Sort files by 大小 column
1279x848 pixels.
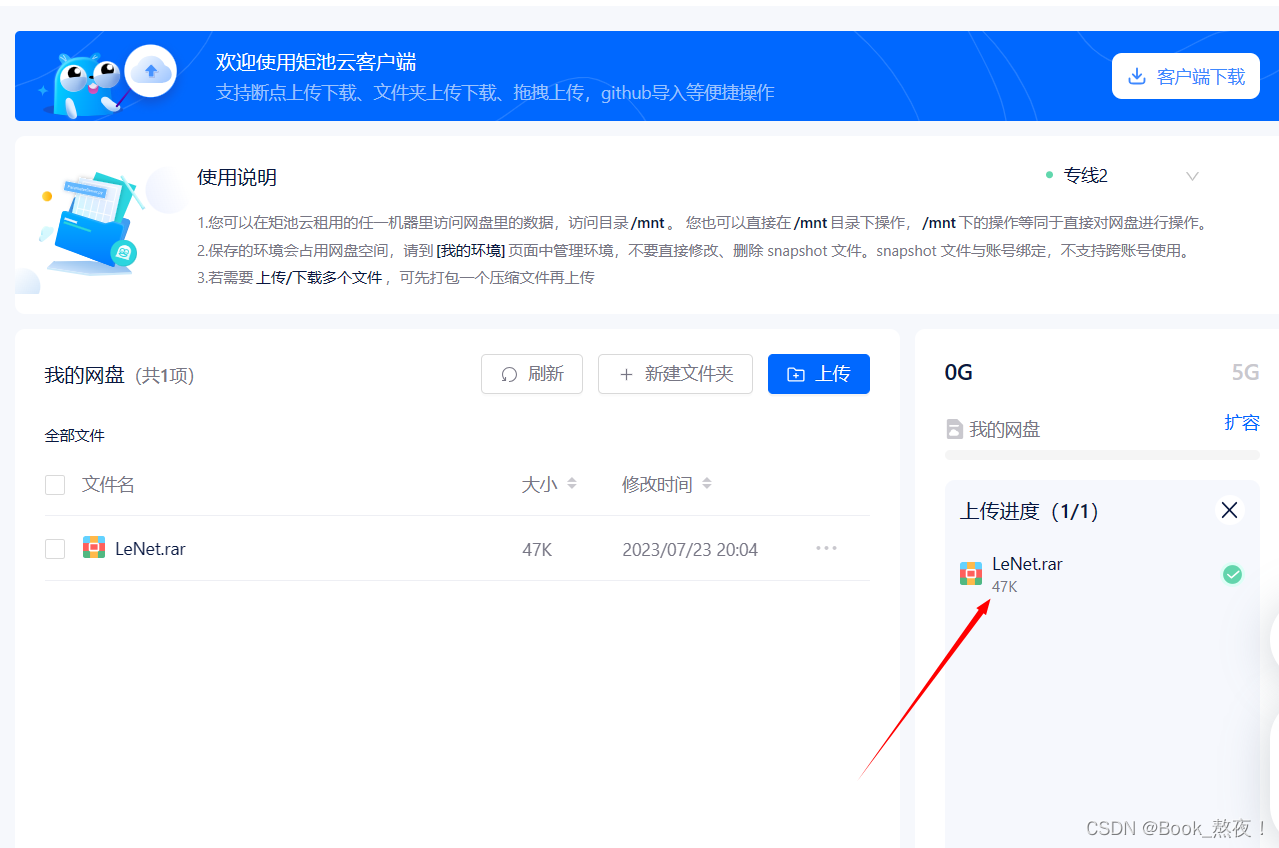(549, 484)
